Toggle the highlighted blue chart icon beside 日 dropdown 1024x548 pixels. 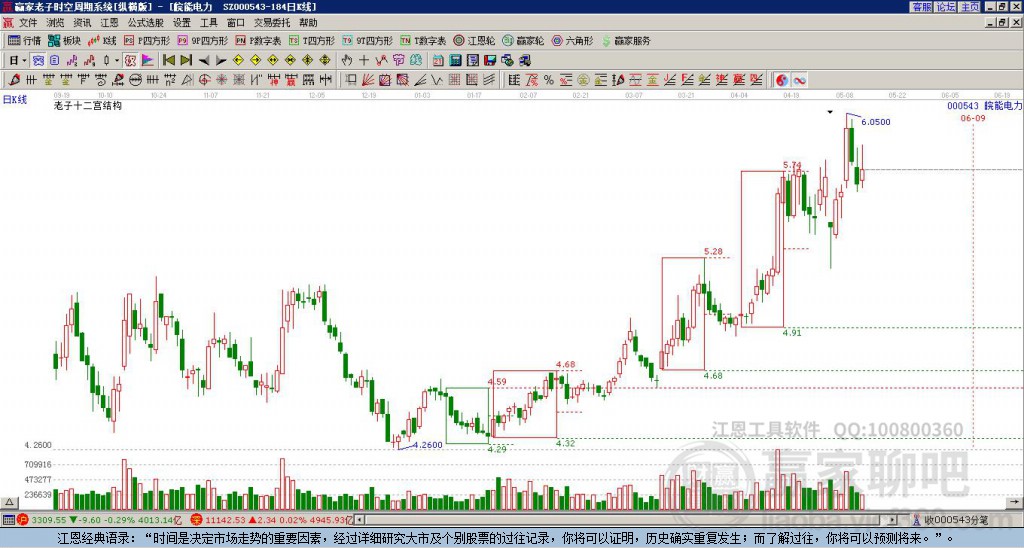pyautogui.click(x=38, y=61)
